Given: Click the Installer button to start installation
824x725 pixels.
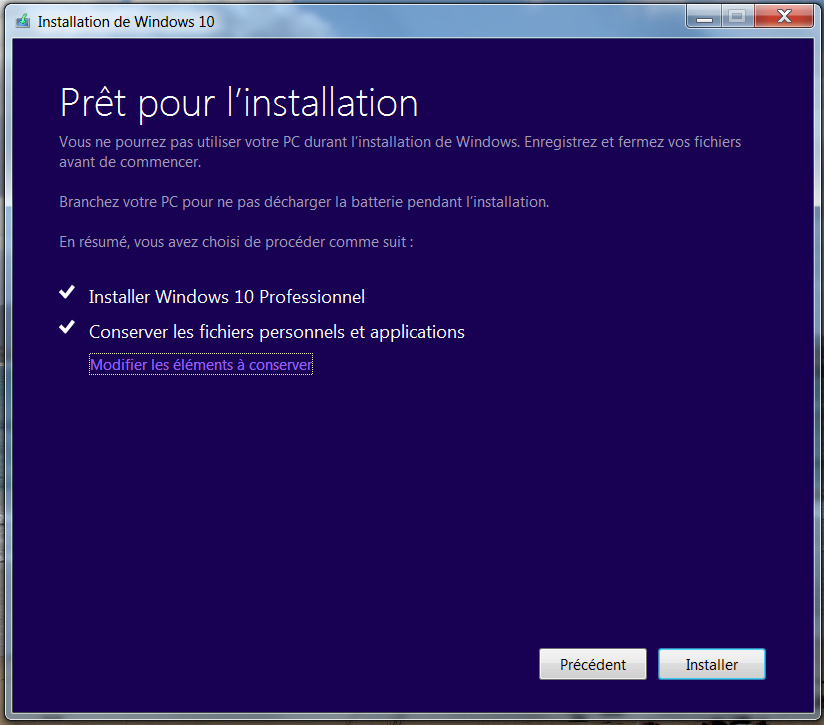Looking at the screenshot, I should (x=712, y=664).
